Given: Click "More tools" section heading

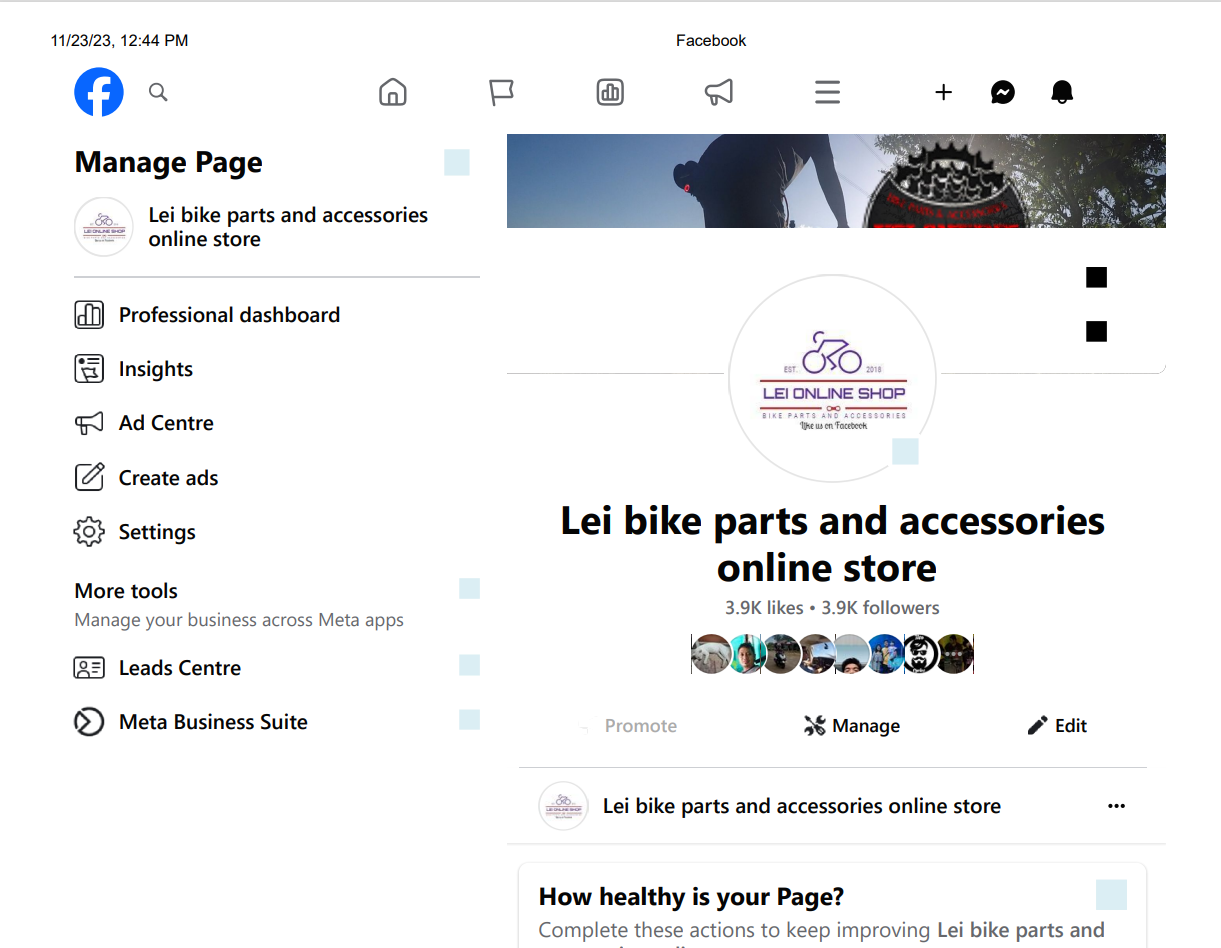Looking at the screenshot, I should point(126,591).
